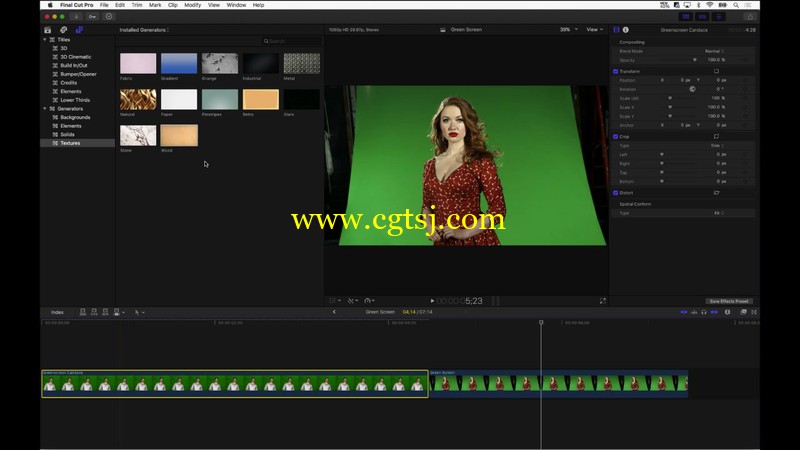
Task: Select Solids generator category
Action: click(67, 135)
